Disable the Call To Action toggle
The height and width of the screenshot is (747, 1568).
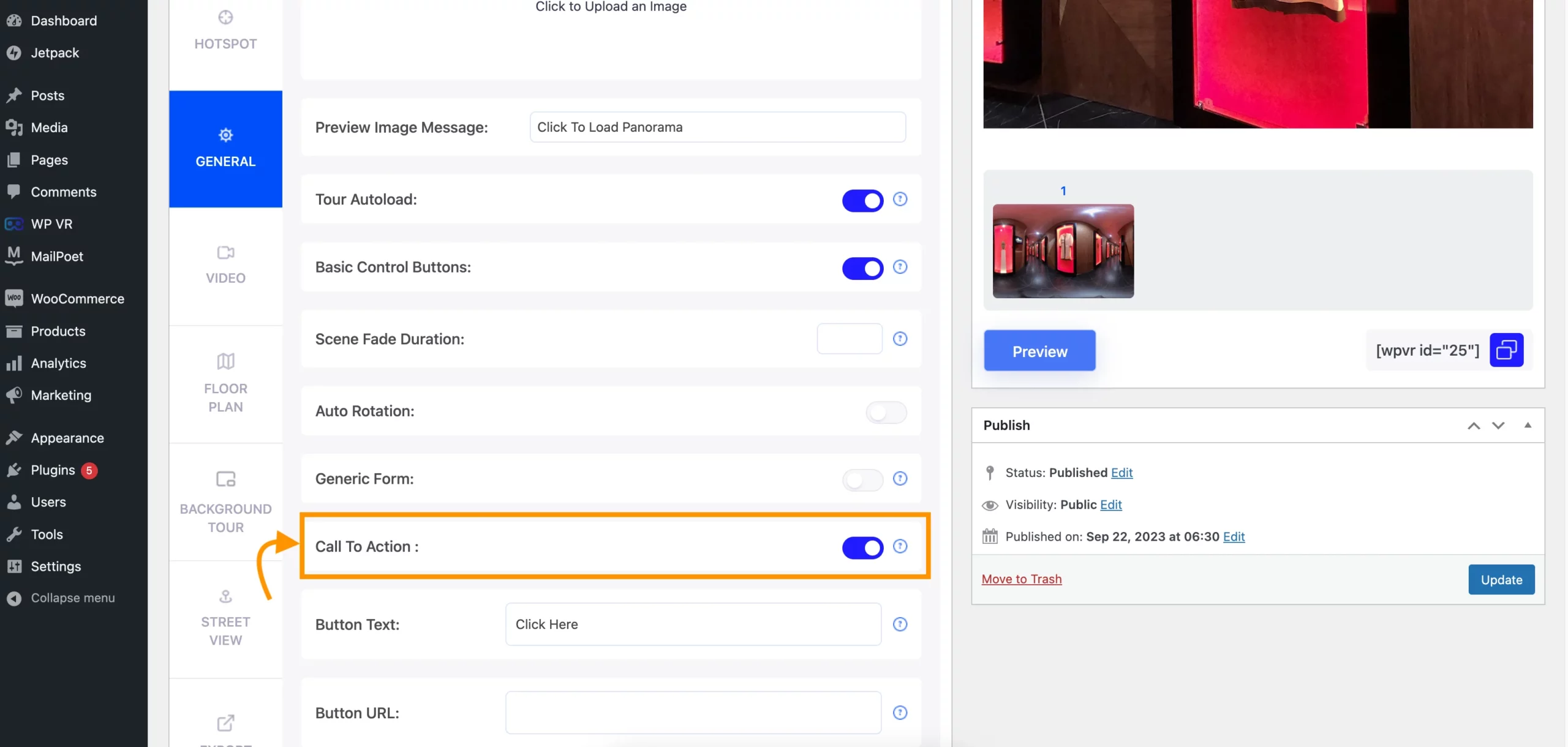(x=862, y=547)
